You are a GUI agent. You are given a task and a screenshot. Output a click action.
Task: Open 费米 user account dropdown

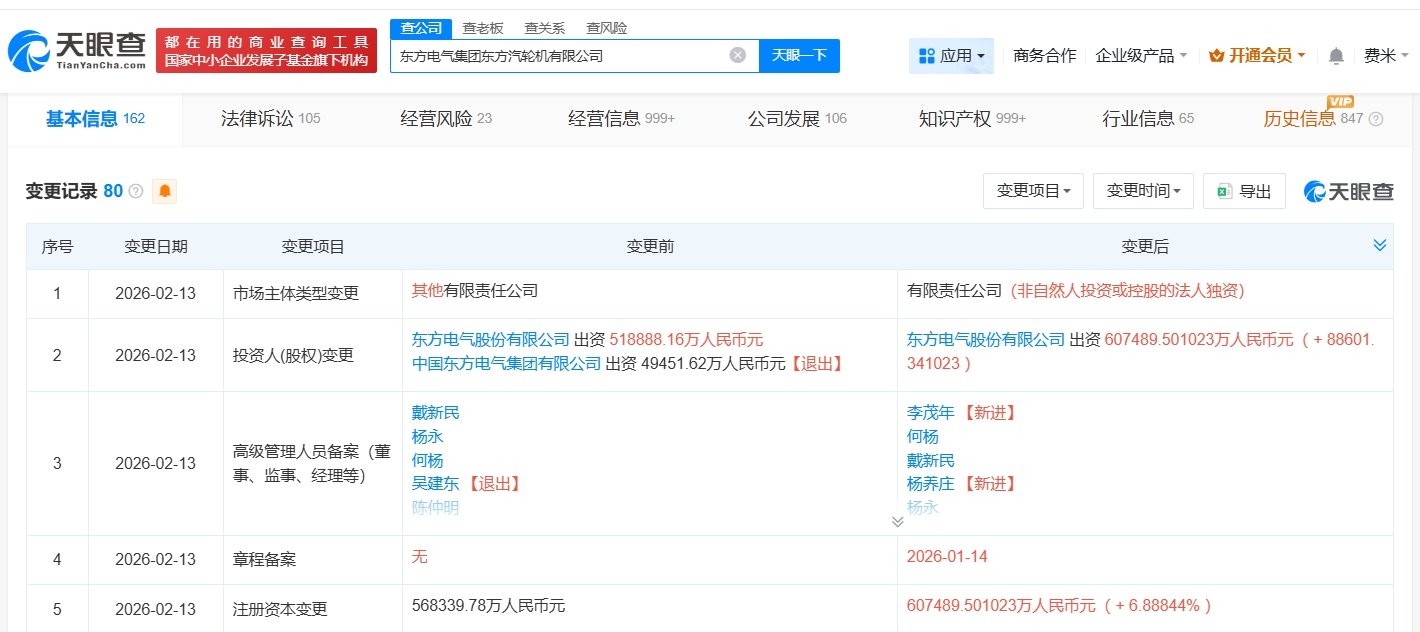click(1386, 56)
